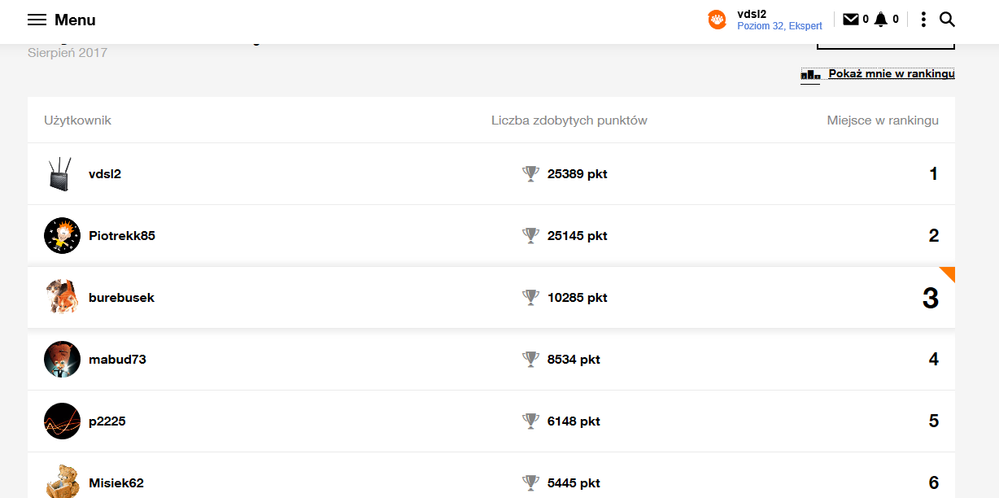The image size is (999, 498).
Task: Click 'Poziom 32, Ekspert' level text
Action: [x=779, y=26]
